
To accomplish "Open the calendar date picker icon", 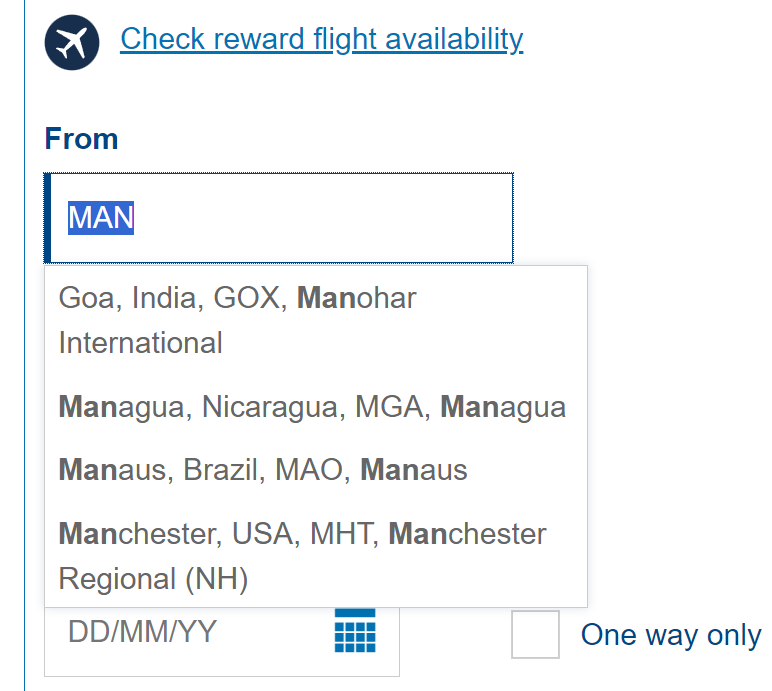I will 355,631.
